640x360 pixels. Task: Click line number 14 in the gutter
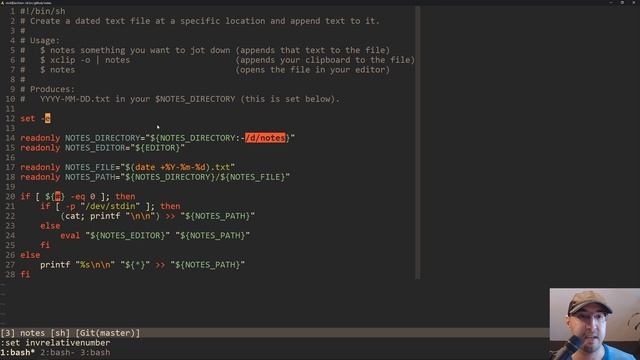[10, 138]
